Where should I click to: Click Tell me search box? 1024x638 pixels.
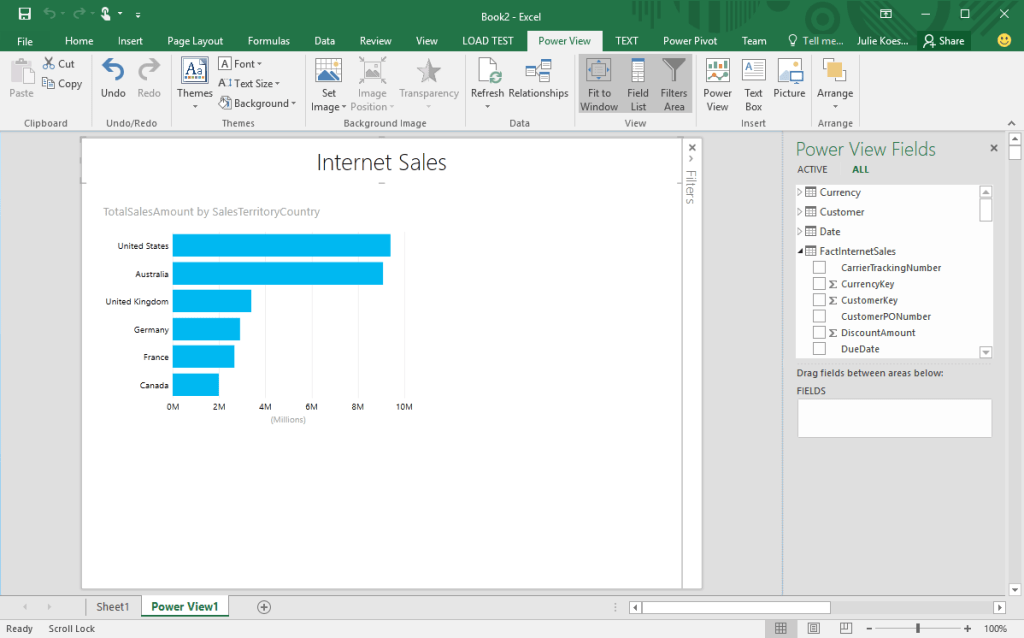click(816, 40)
